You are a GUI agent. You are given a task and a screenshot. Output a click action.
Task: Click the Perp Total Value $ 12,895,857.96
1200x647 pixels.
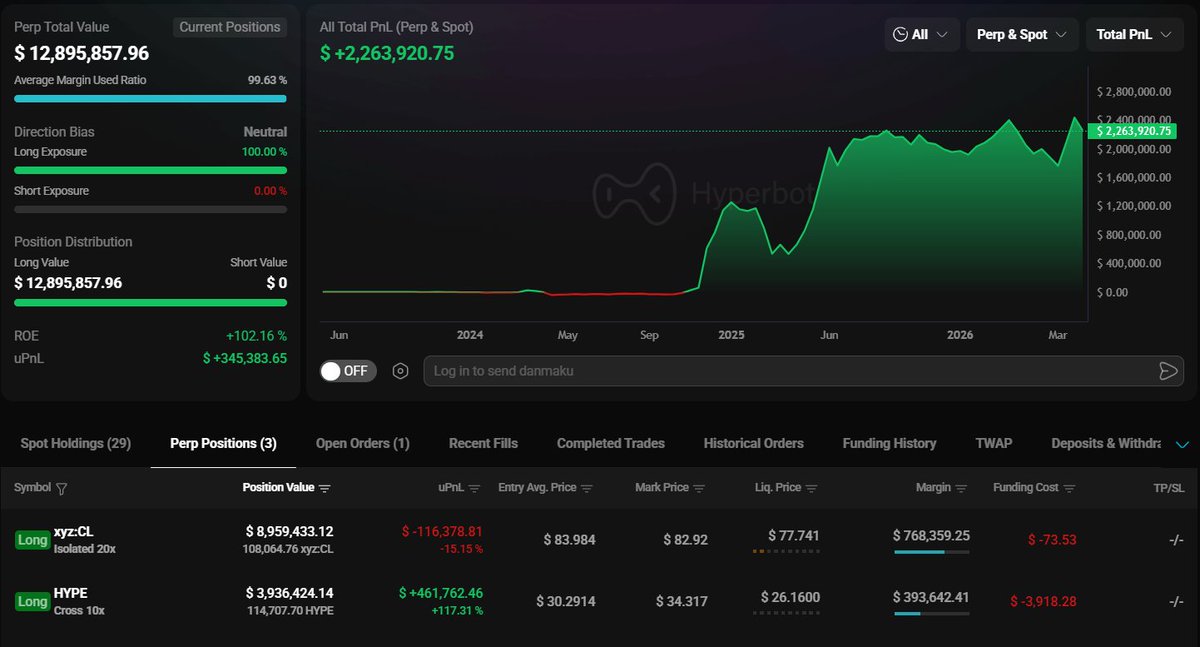(x=81, y=54)
